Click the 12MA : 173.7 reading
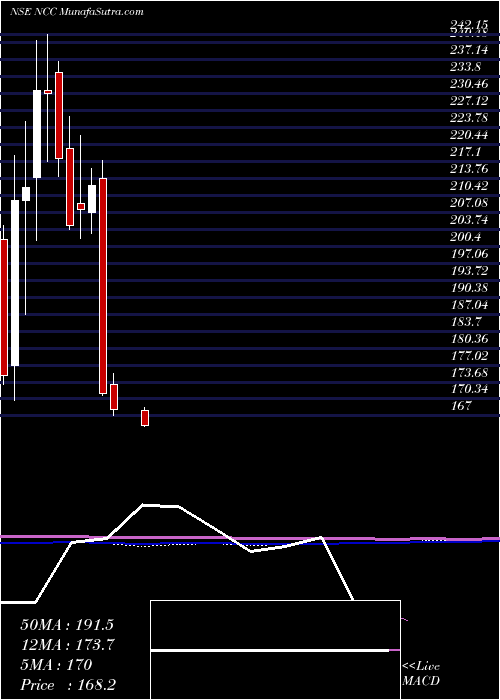 pos(67,645)
